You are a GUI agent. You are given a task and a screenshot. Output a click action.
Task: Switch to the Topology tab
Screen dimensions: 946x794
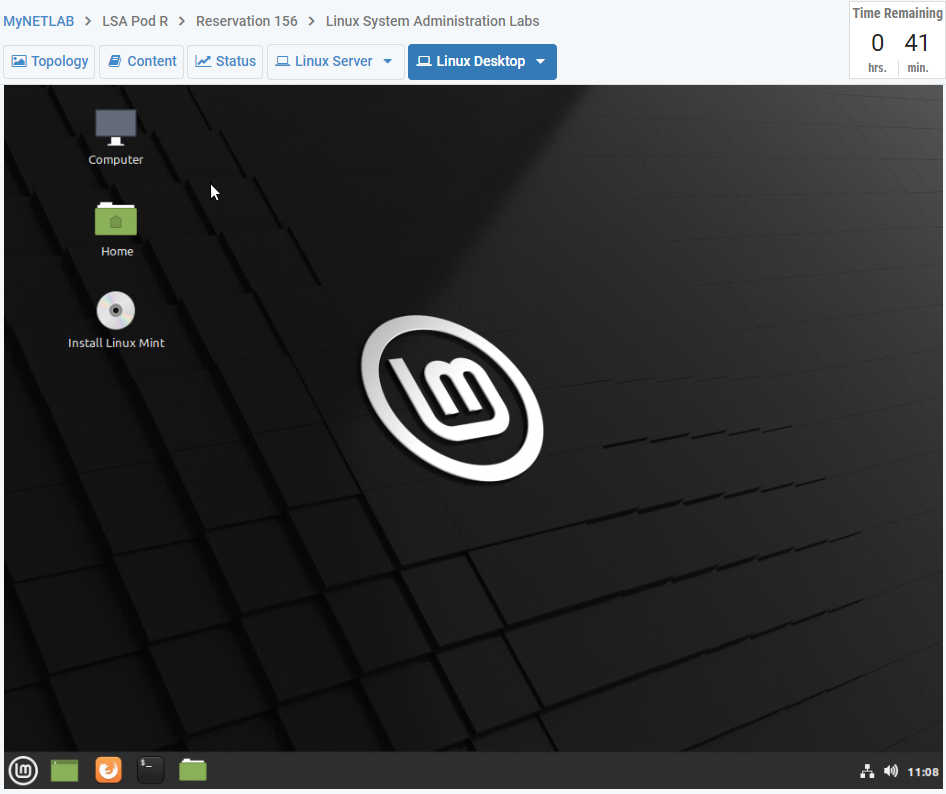(x=49, y=62)
